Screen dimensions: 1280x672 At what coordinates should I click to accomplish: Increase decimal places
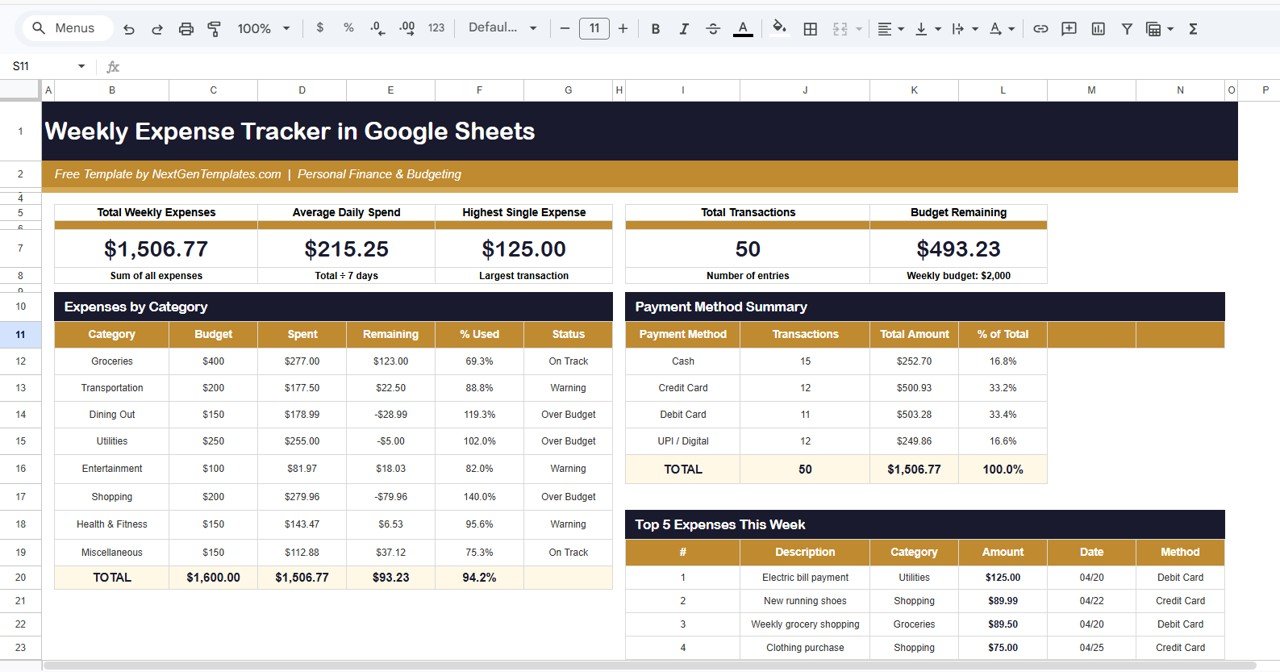pos(407,29)
